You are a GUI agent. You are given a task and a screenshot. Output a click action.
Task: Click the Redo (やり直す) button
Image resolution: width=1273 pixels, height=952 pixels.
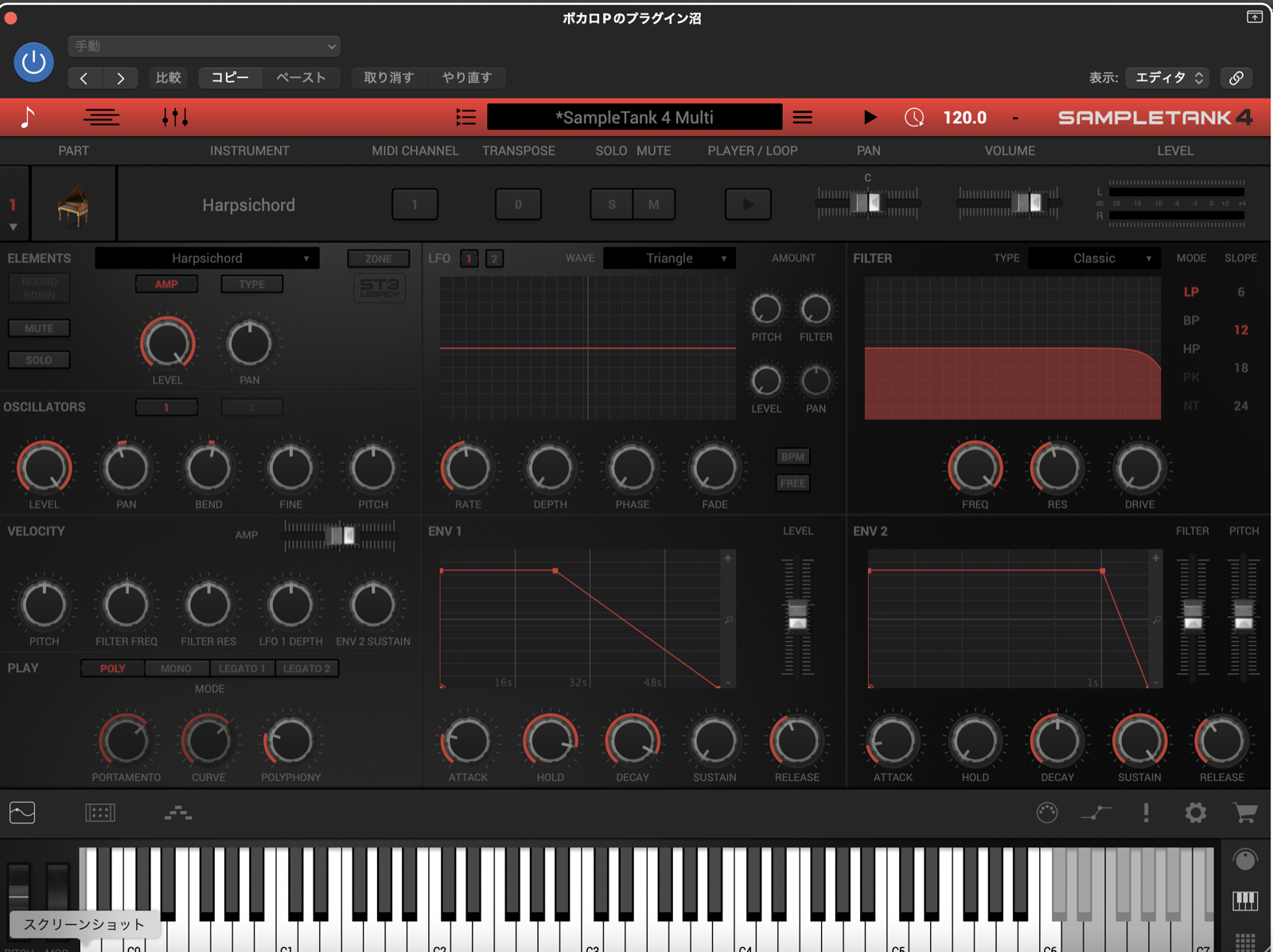467,78
